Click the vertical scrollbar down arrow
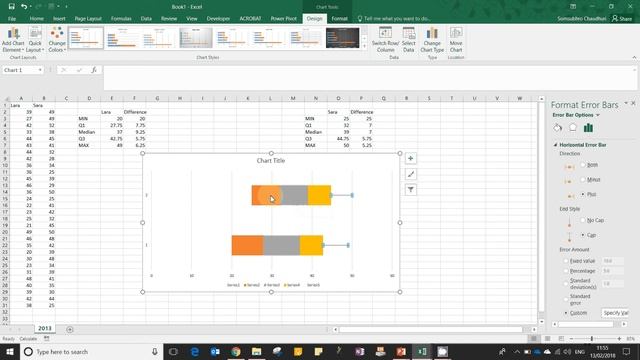 coord(541,322)
